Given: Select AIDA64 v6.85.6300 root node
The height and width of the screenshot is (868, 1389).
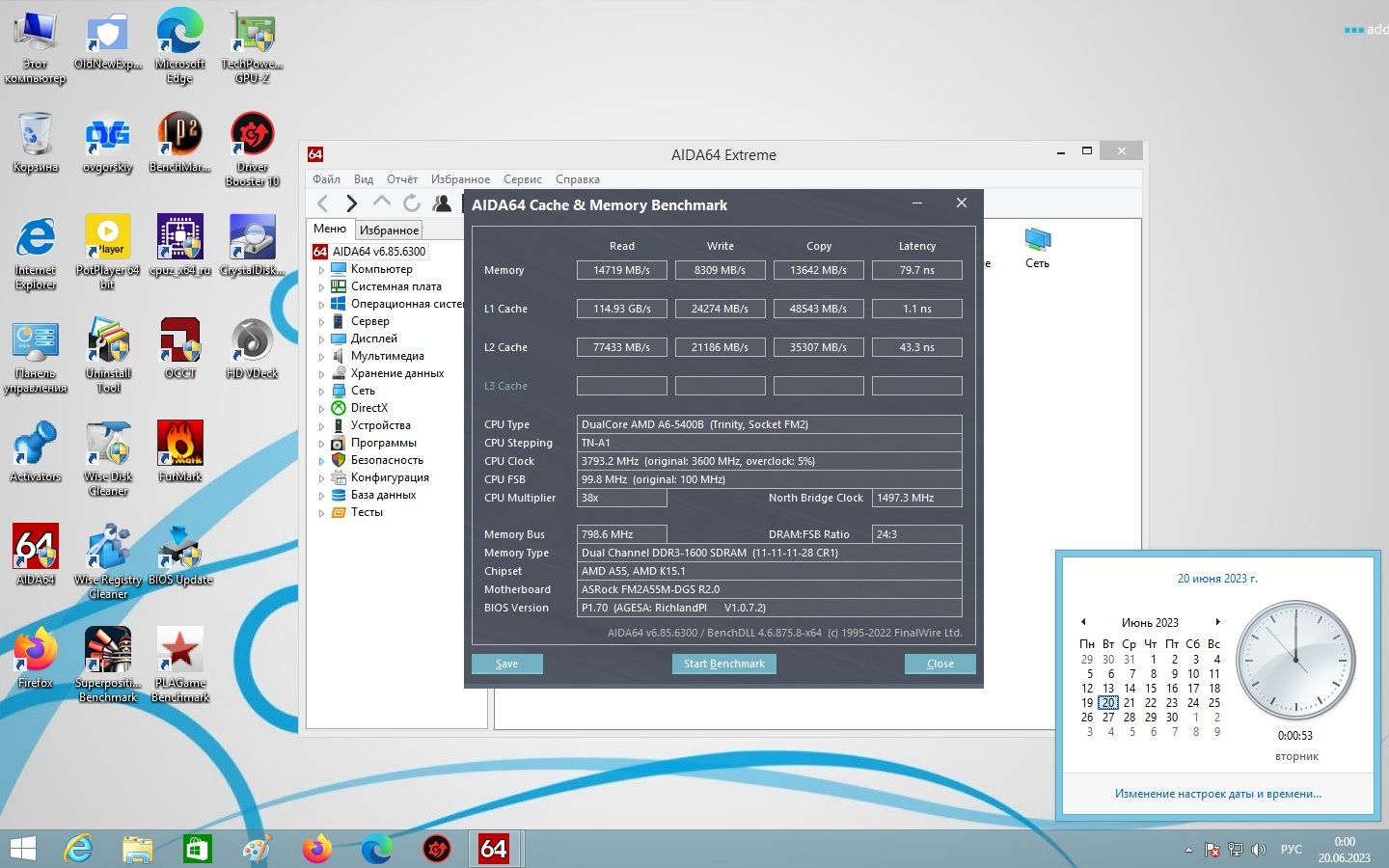Looking at the screenshot, I should pyautogui.click(x=379, y=252).
